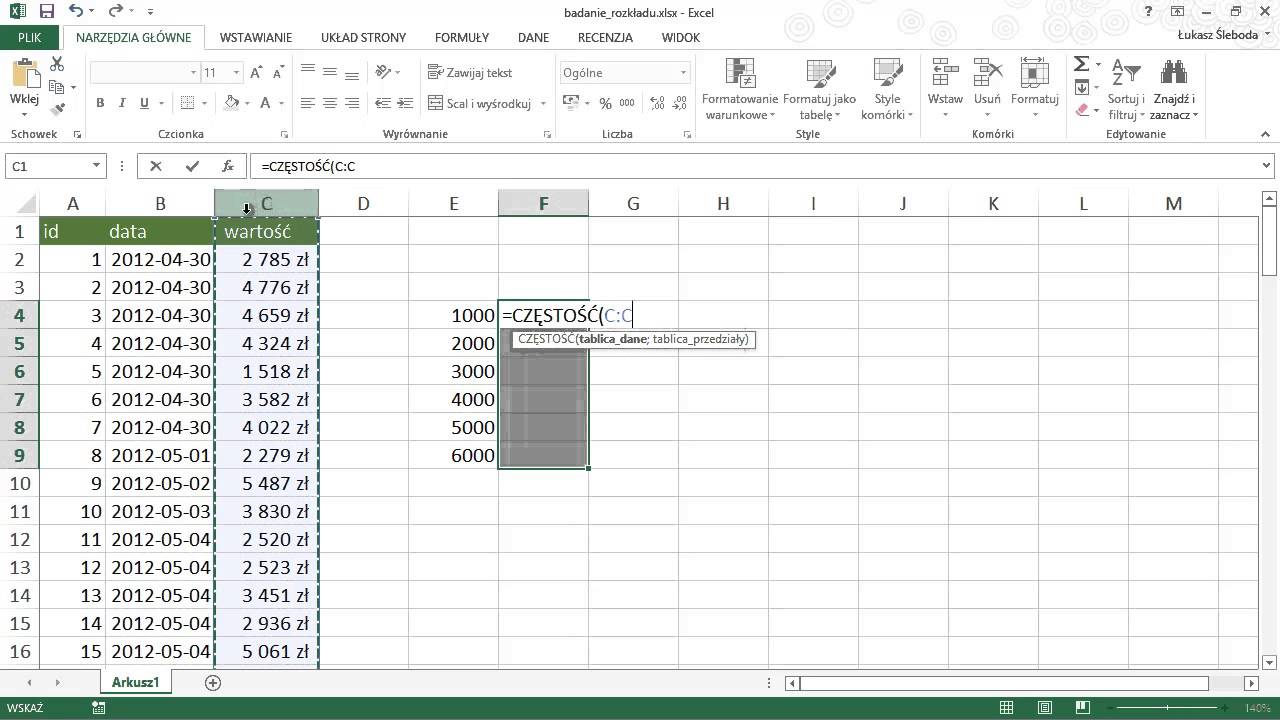Click the text orientation icon
1280x720 pixels.
click(383, 72)
